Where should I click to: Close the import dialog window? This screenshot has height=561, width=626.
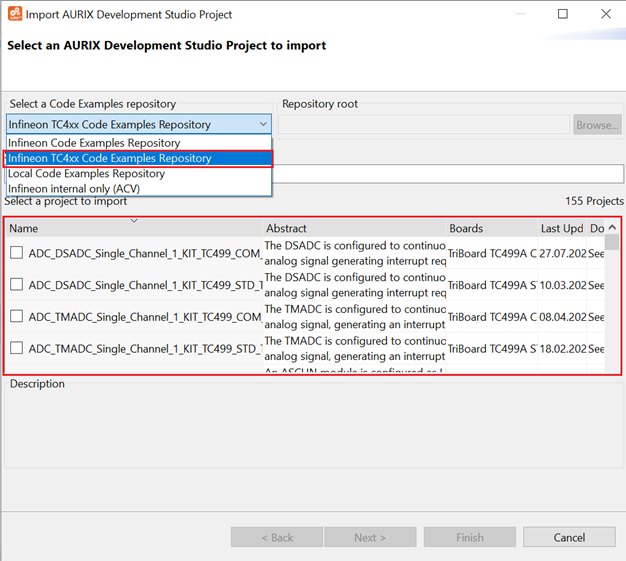click(606, 14)
